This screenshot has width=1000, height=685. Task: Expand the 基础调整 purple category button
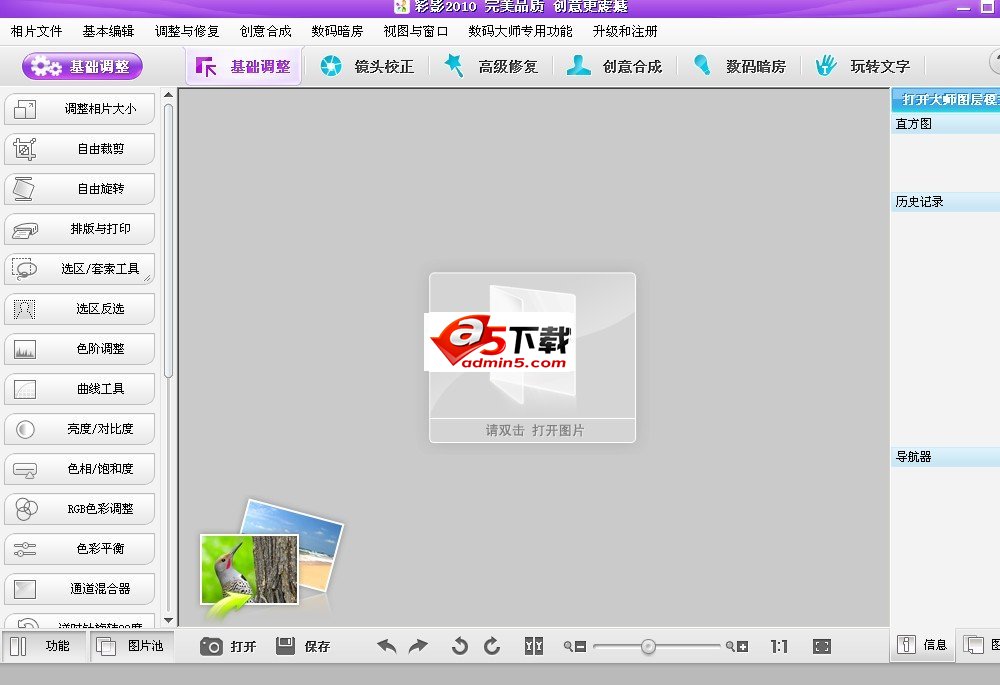coord(82,67)
